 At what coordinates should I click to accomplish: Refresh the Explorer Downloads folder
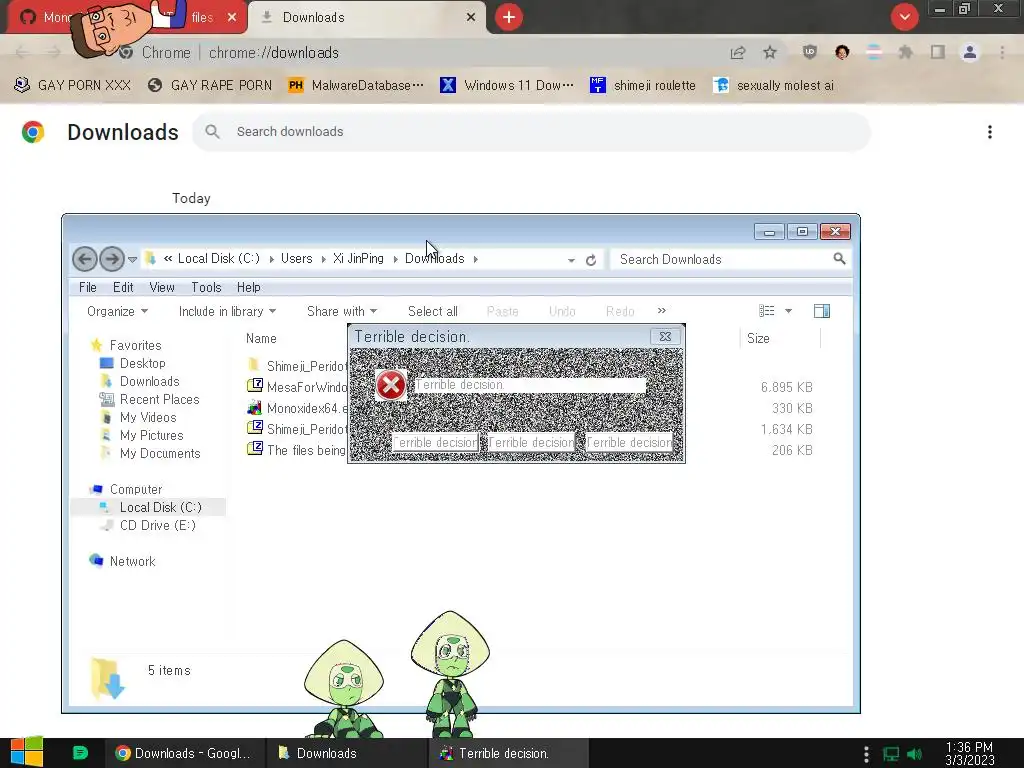coord(591,260)
